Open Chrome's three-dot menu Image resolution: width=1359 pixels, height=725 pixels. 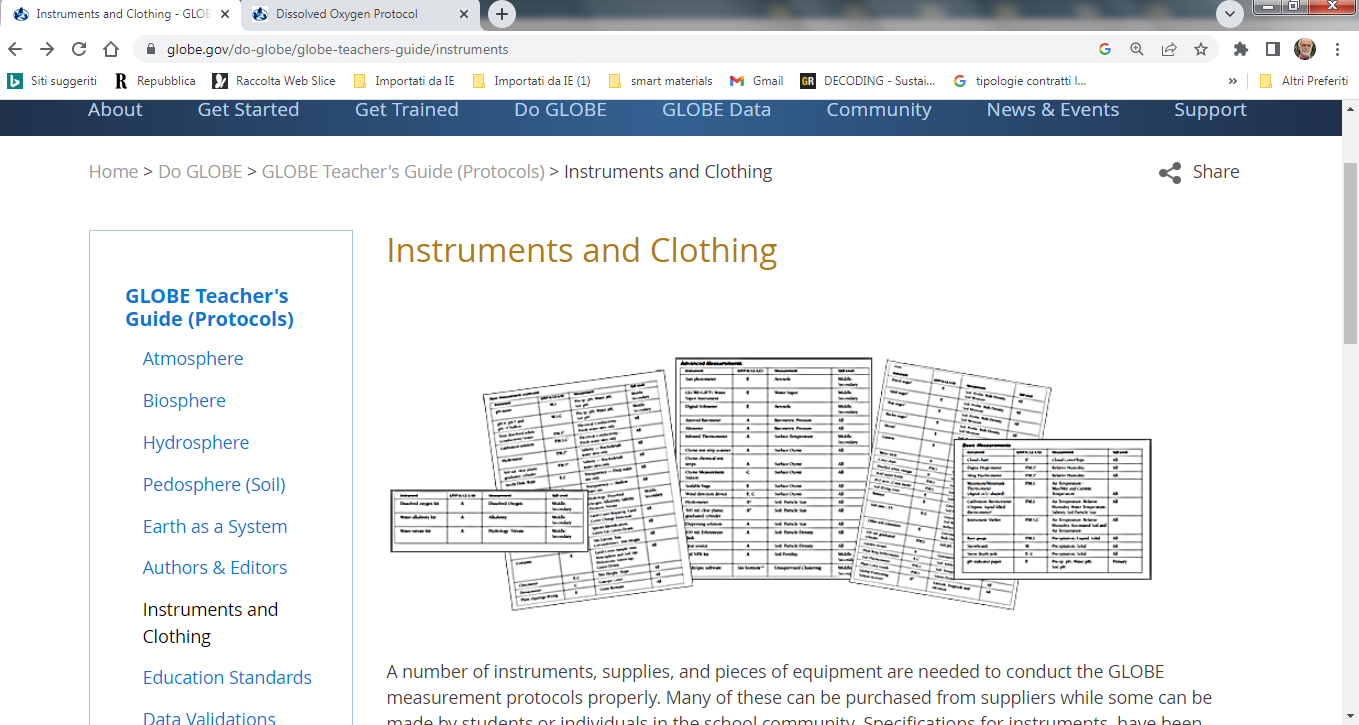point(1337,49)
